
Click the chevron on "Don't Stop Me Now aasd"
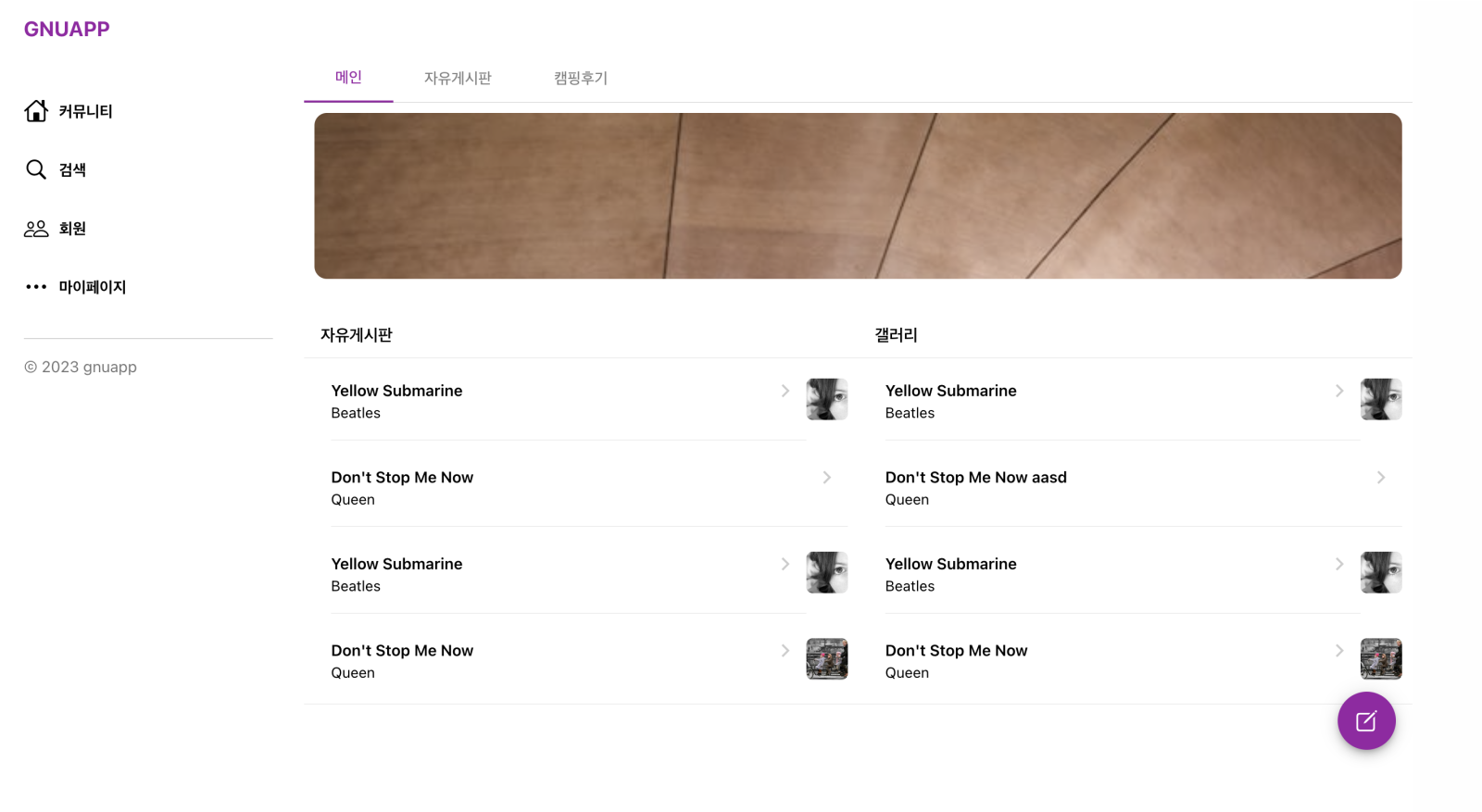click(x=1380, y=478)
